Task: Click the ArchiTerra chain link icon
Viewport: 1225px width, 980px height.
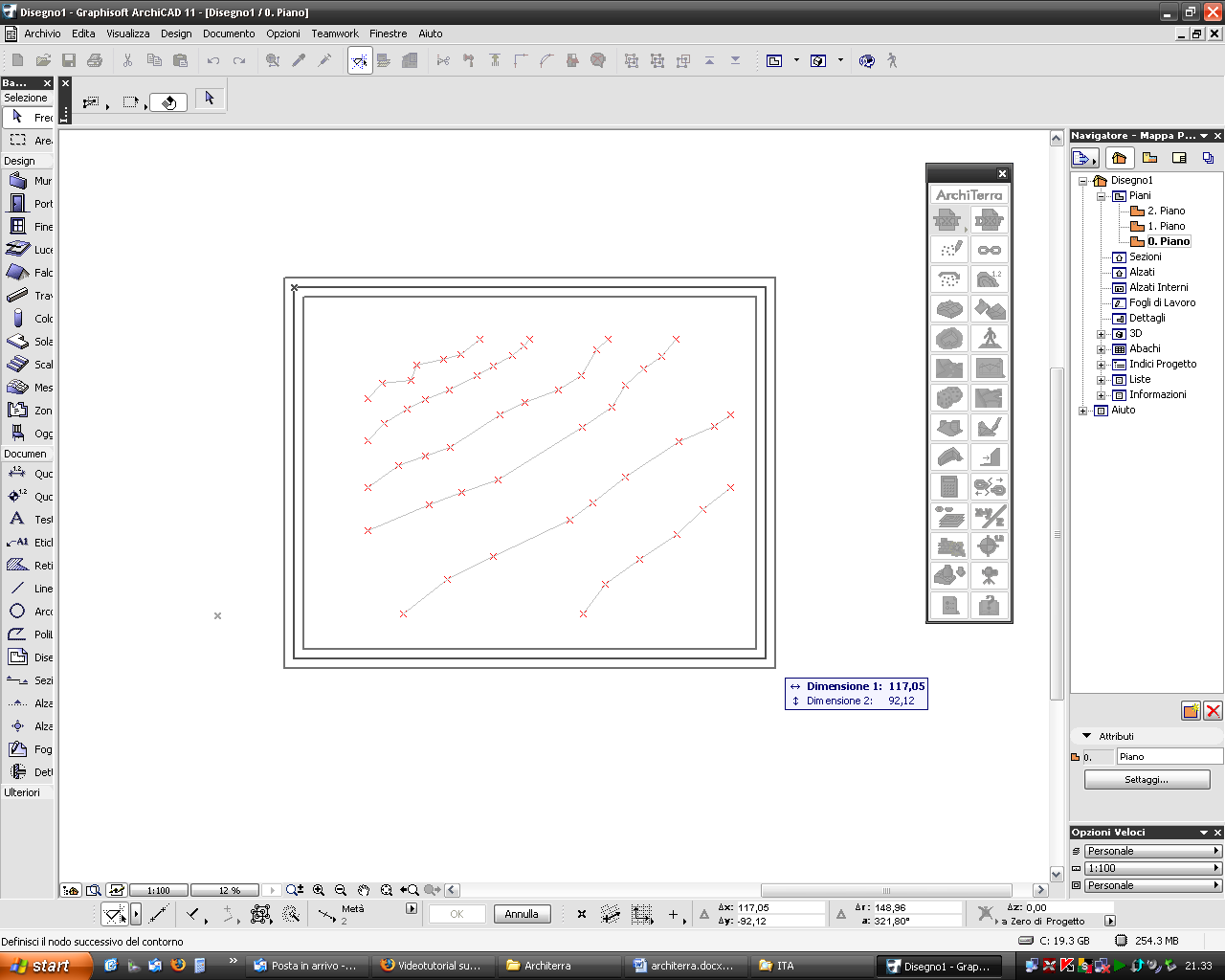Action: pyautogui.click(x=989, y=250)
